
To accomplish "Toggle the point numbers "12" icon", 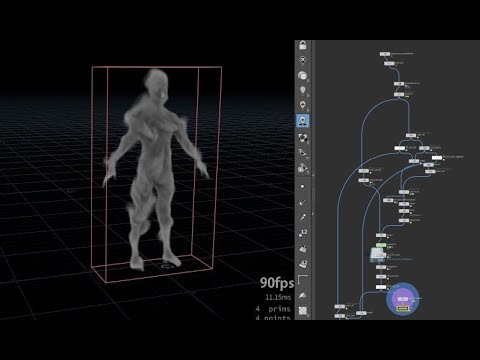I will click(x=303, y=233).
